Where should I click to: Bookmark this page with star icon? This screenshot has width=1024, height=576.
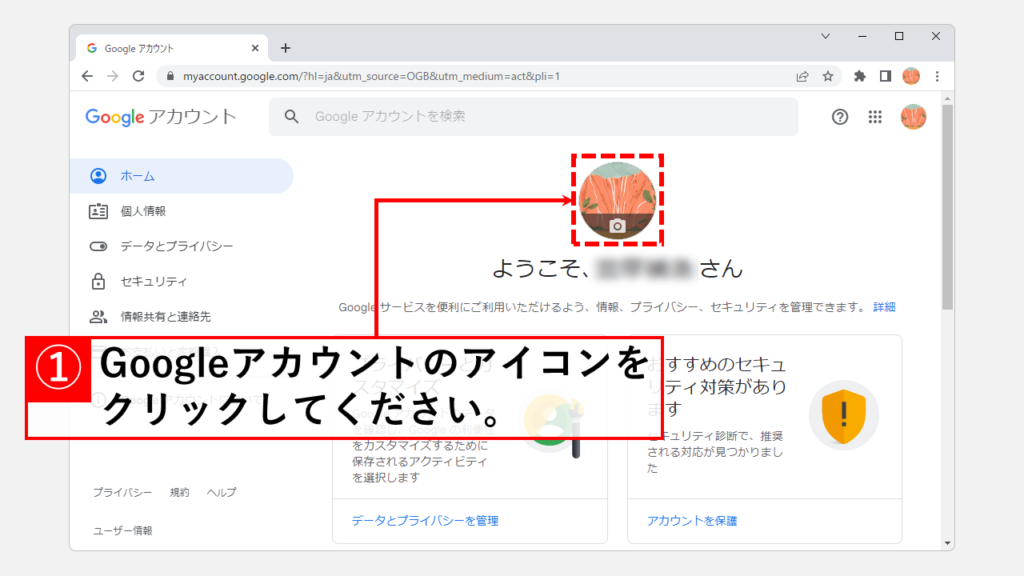828,76
